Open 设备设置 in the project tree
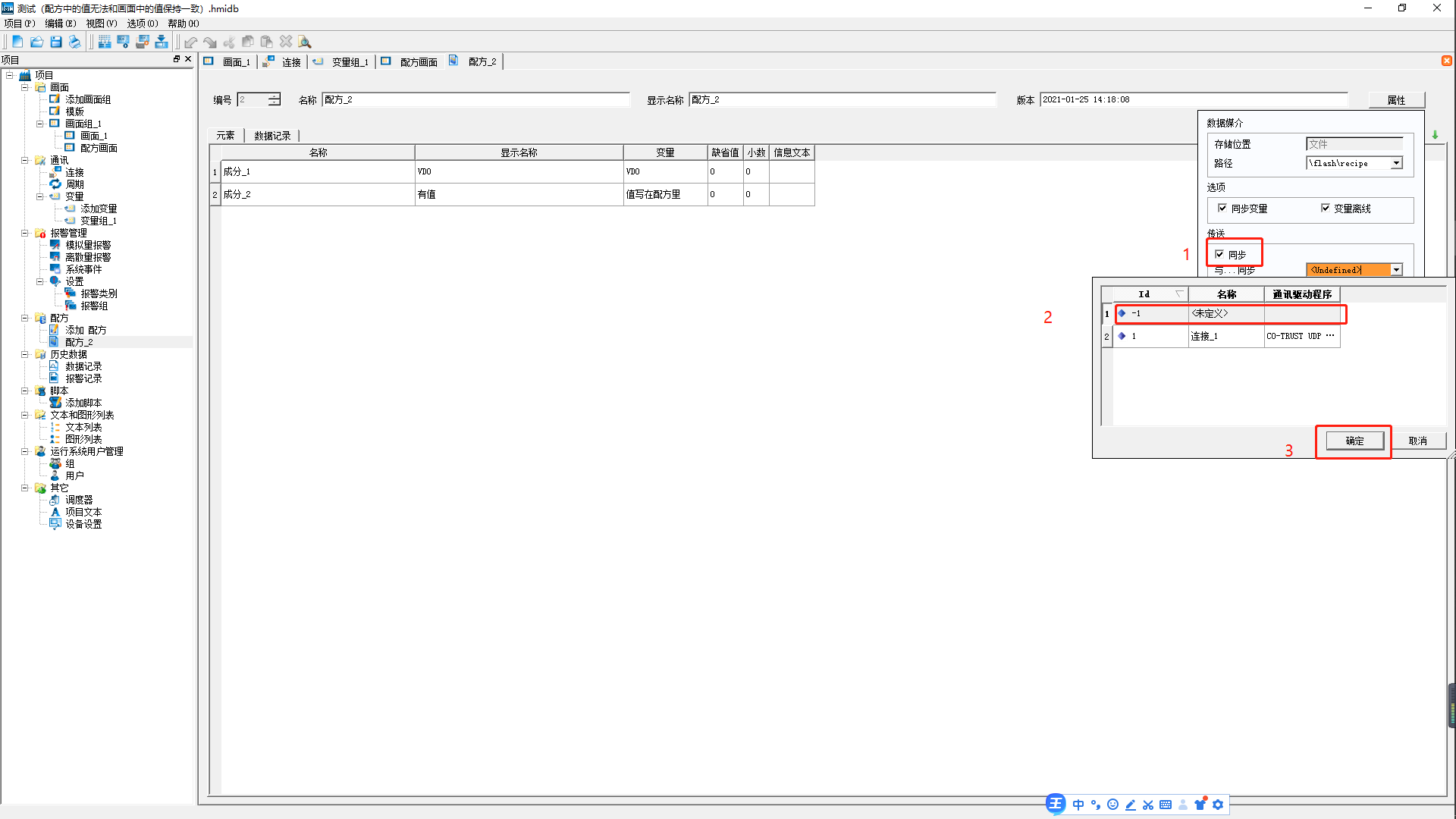Image resolution: width=1456 pixels, height=819 pixels. coord(83,524)
